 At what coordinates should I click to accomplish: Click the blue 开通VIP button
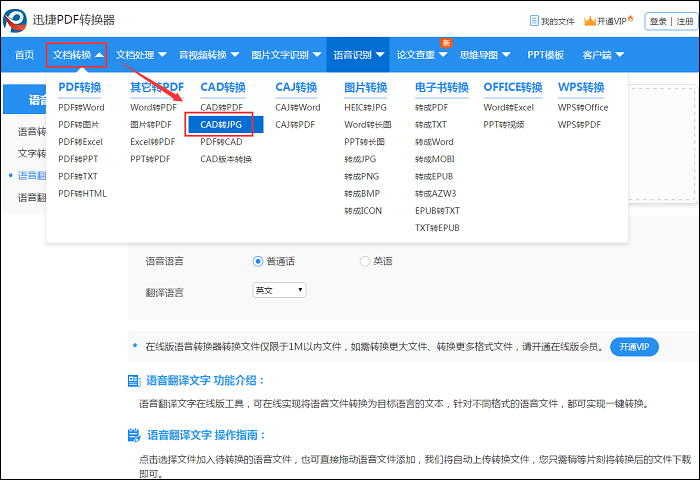[x=634, y=347]
